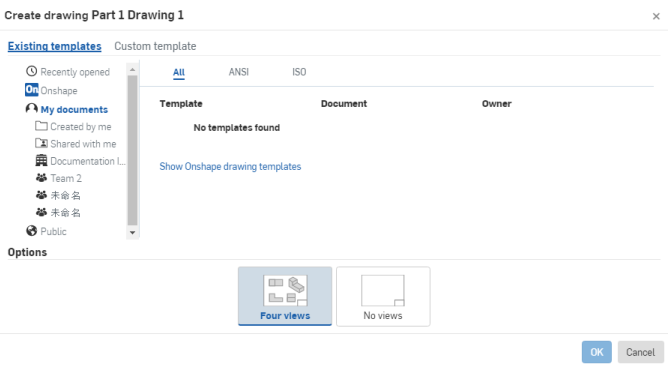Image resolution: width=668 pixels, height=369 pixels.
Task: Switch to the ANSI filter tab
Action: pos(239,72)
